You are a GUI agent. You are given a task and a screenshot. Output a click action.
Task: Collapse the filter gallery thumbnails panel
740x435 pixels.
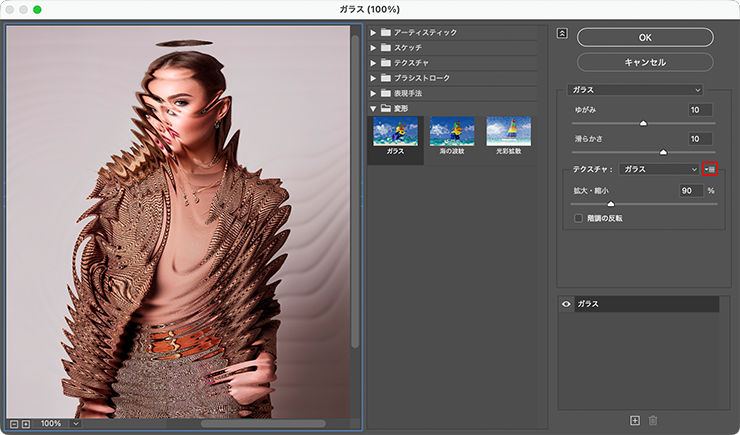coord(562,33)
